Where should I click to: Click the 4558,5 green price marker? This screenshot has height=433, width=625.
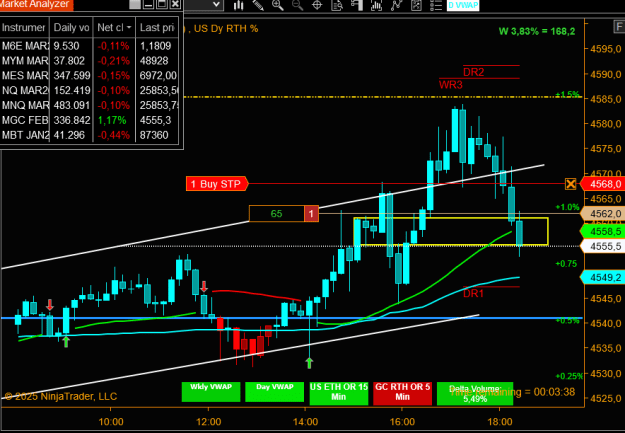604,231
